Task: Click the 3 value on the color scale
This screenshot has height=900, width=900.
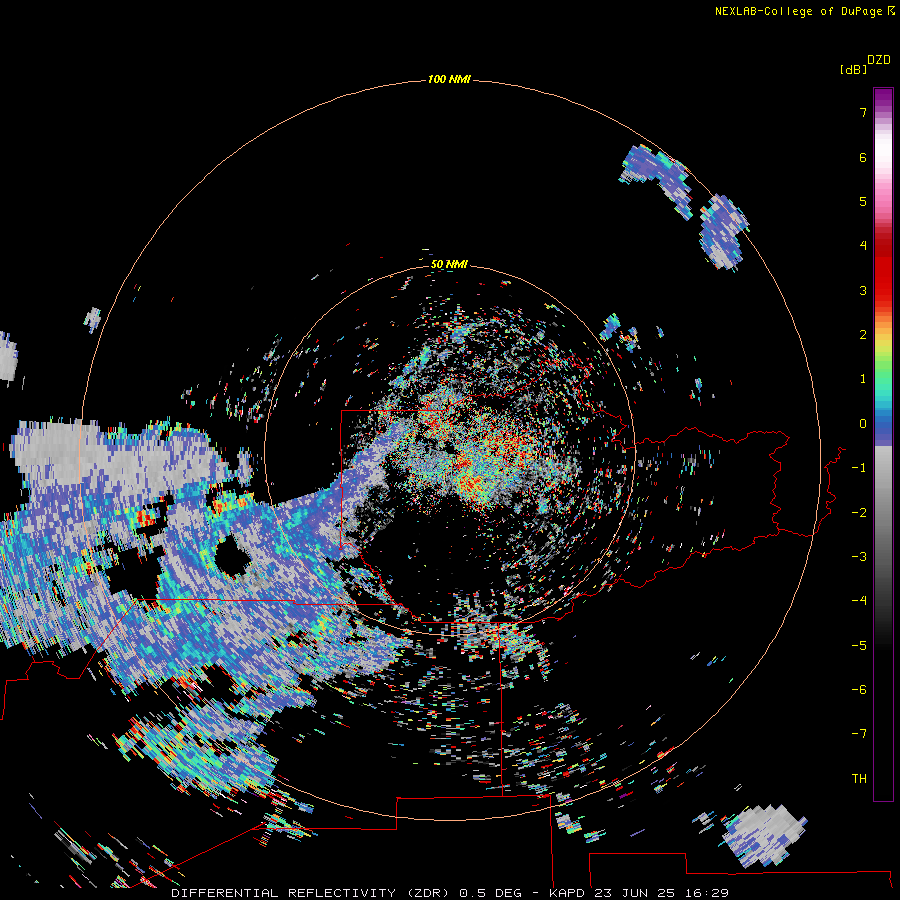Action: pyautogui.click(x=863, y=290)
